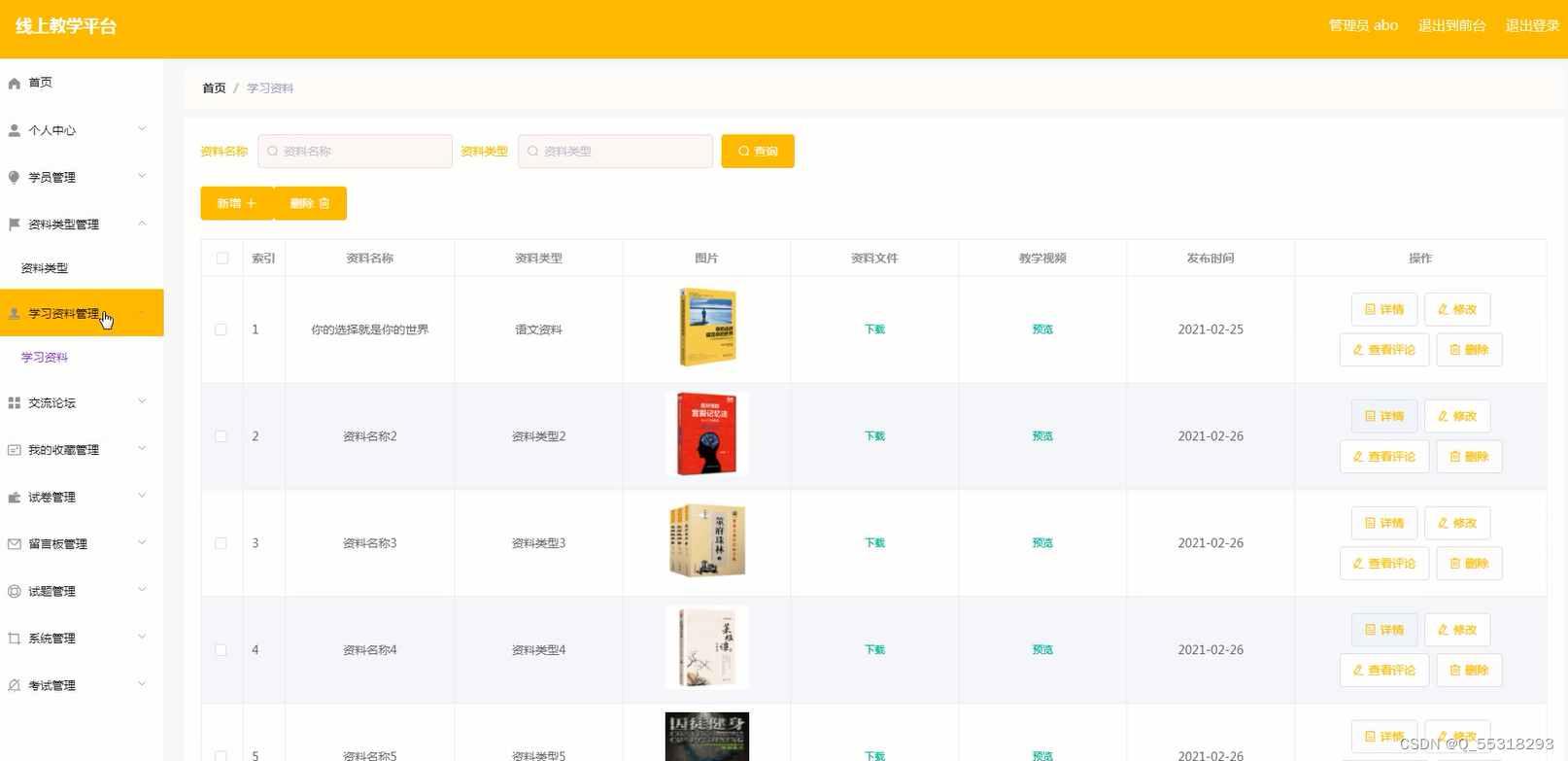Open the 资料类型 submenu item
Screen dimensions: 1568x761
click(x=45, y=268)
